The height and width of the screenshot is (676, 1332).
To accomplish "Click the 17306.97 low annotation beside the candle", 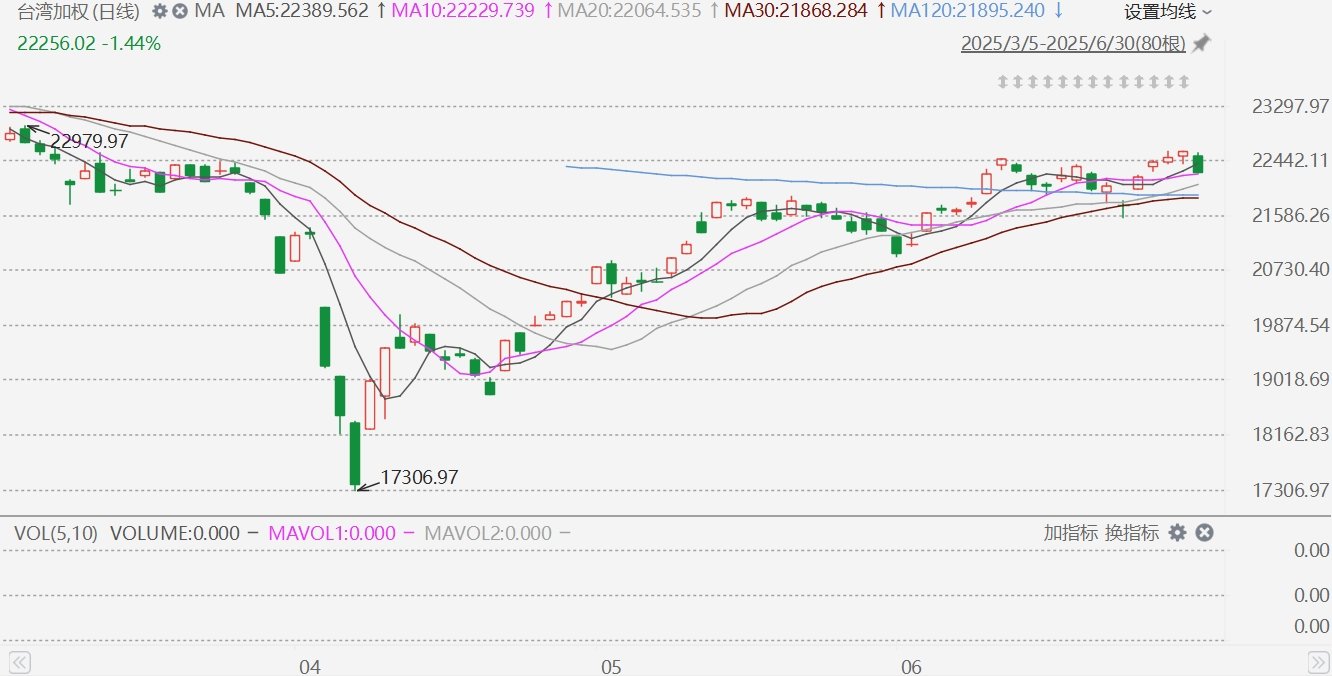I will pos(419,477).
